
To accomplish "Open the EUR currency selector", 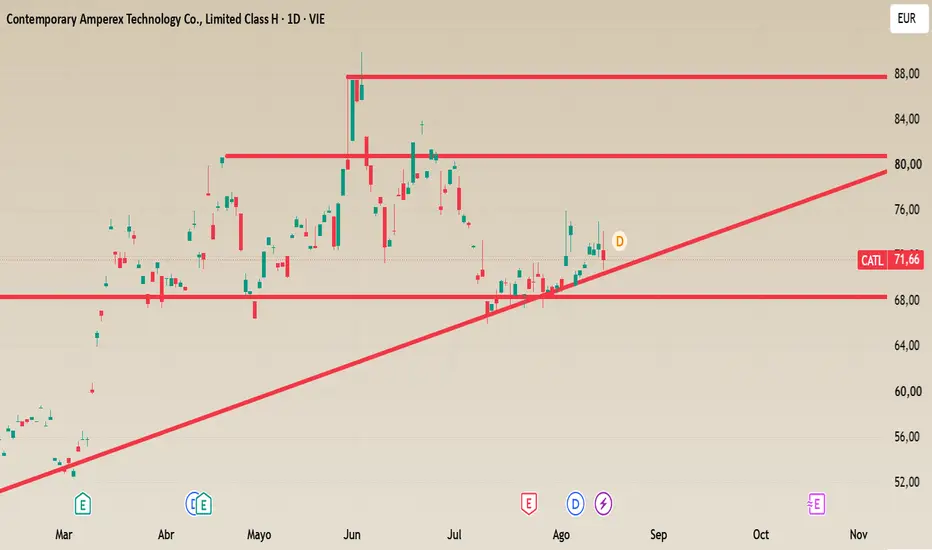I will pos(908,18).
